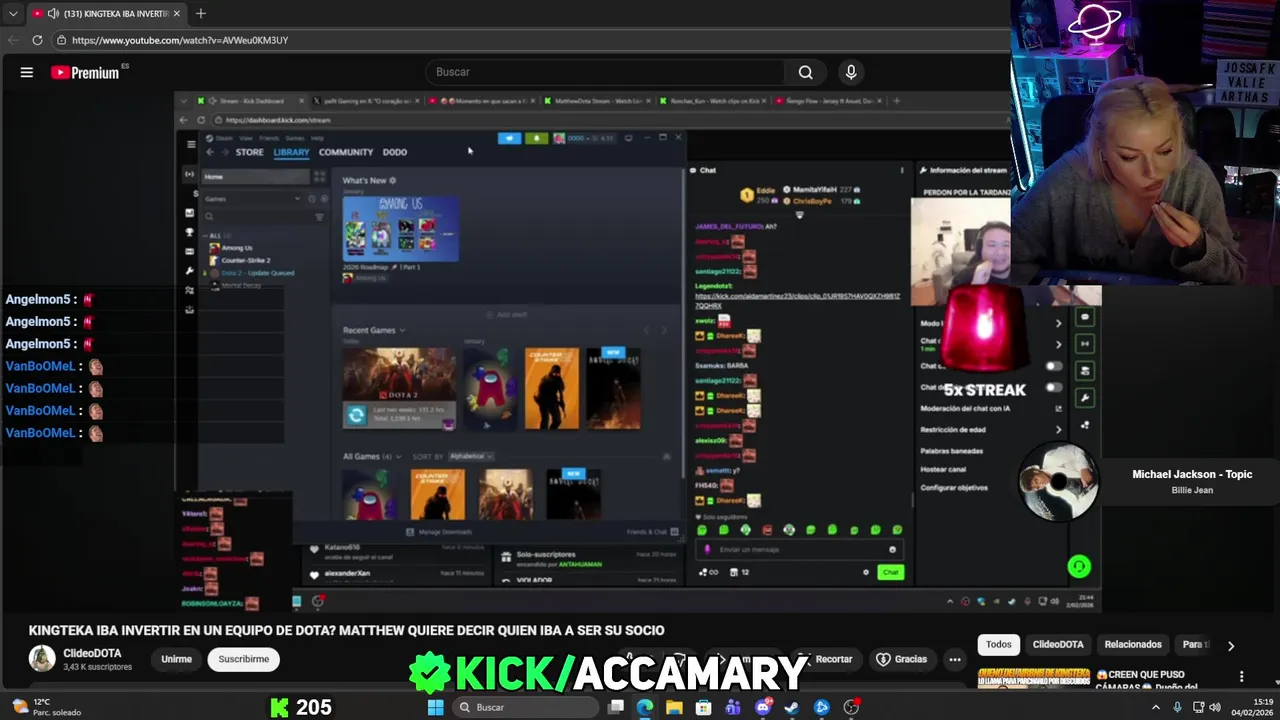Open a new browser tab
Screen dimensions: 1280x720
pos(200,14)
